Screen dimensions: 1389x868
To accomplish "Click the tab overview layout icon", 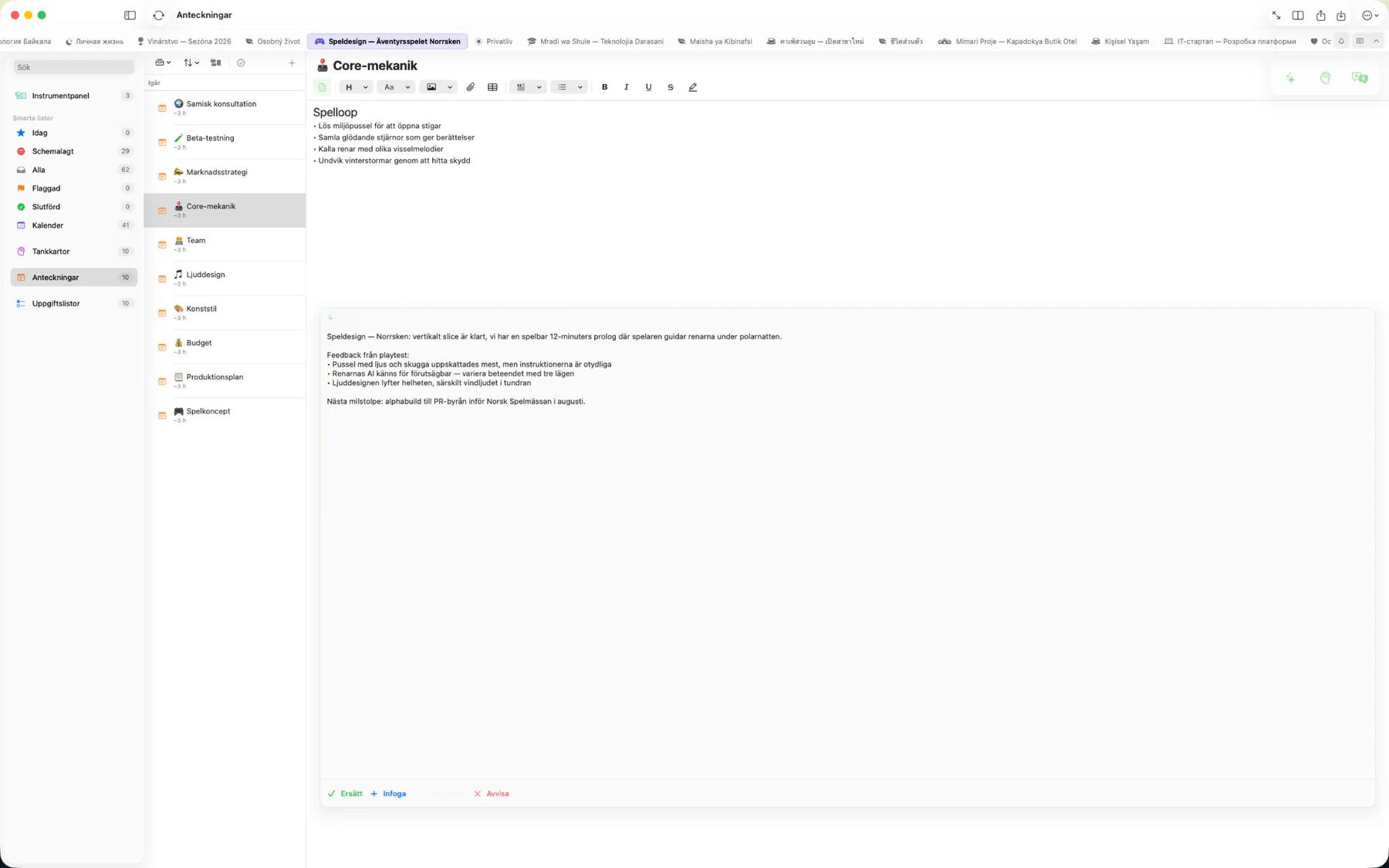I will click(1360, 42).
